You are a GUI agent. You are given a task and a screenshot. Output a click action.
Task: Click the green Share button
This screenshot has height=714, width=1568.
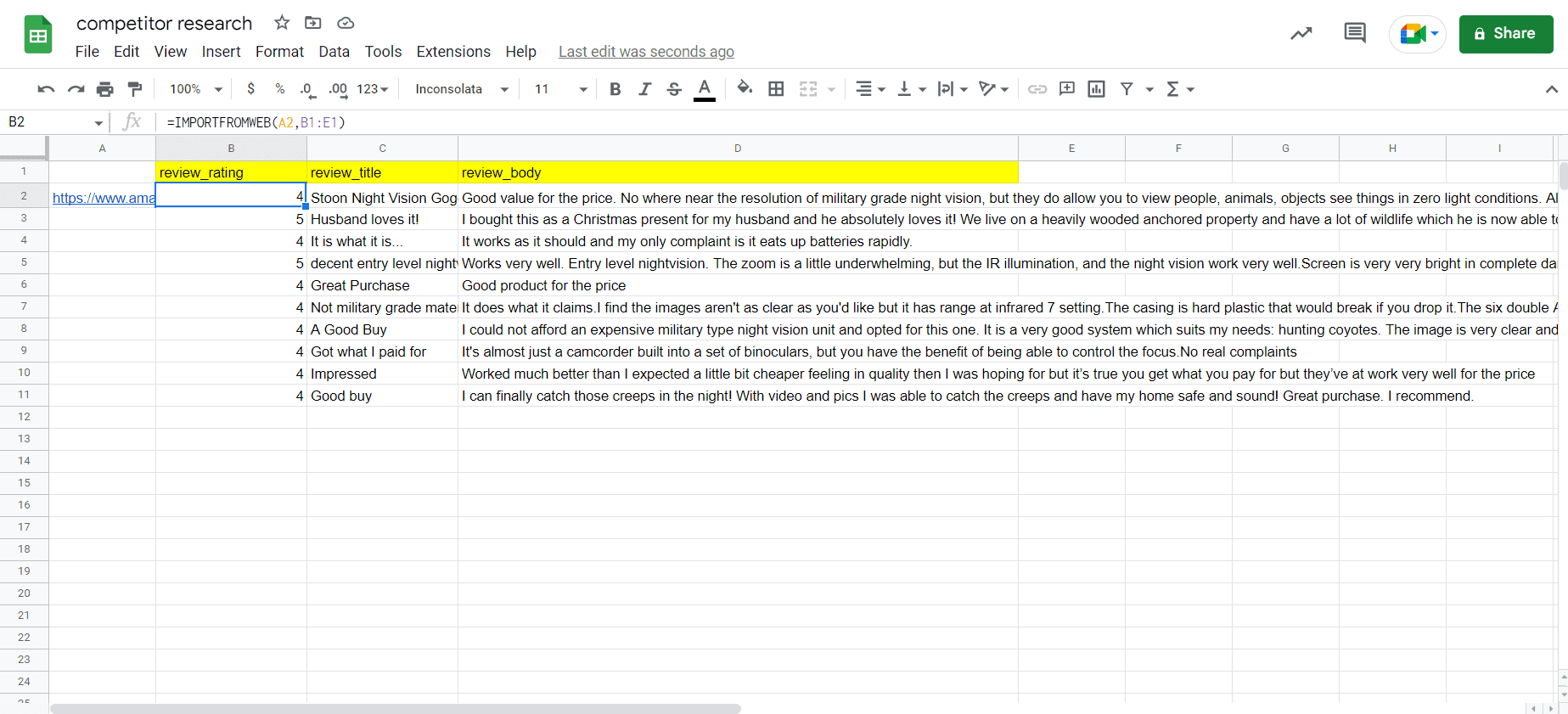click(x=1505, y=34)
